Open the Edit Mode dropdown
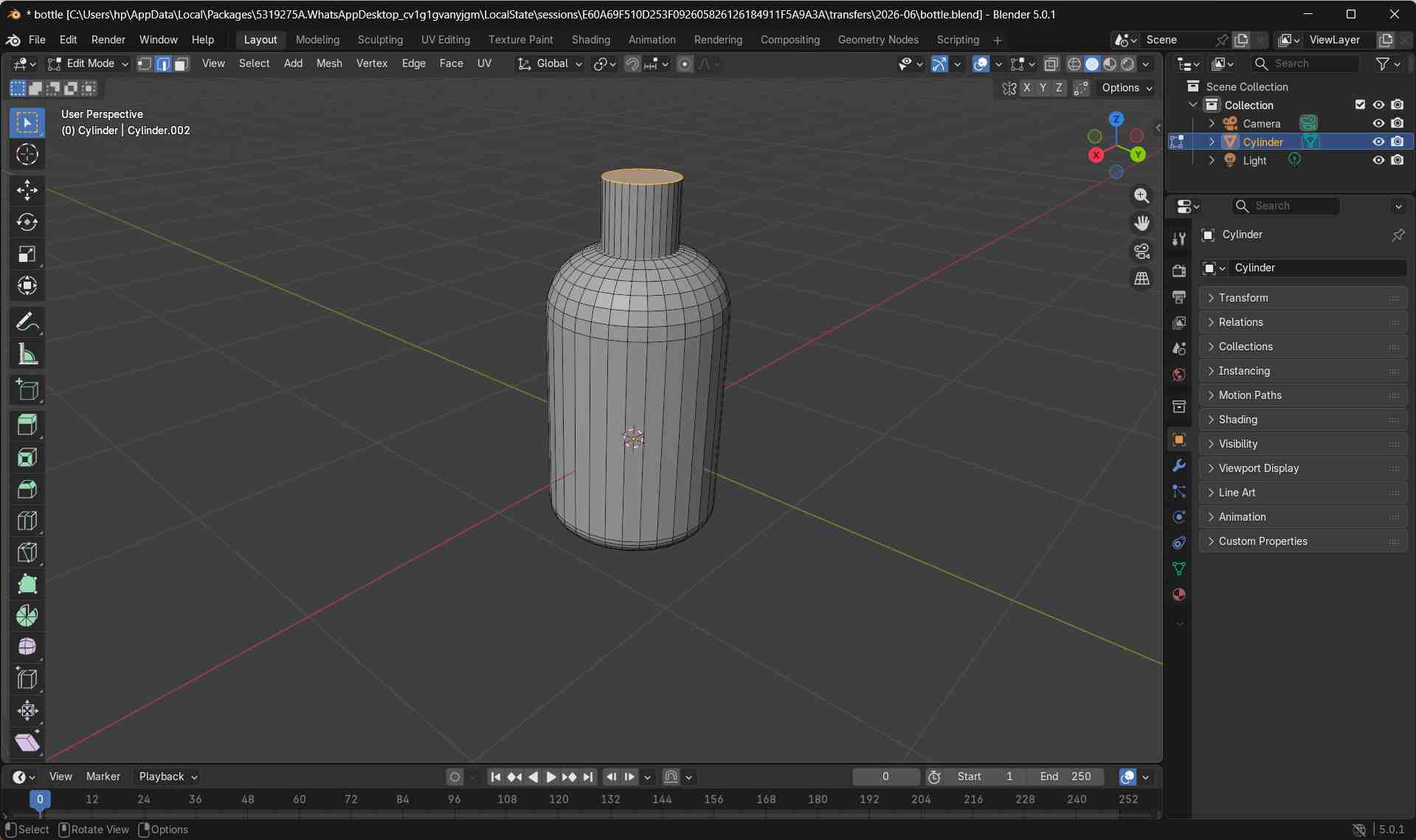The height and width of the screenshot is (840, 1416). pyautogui.click(x=88, y=64)
